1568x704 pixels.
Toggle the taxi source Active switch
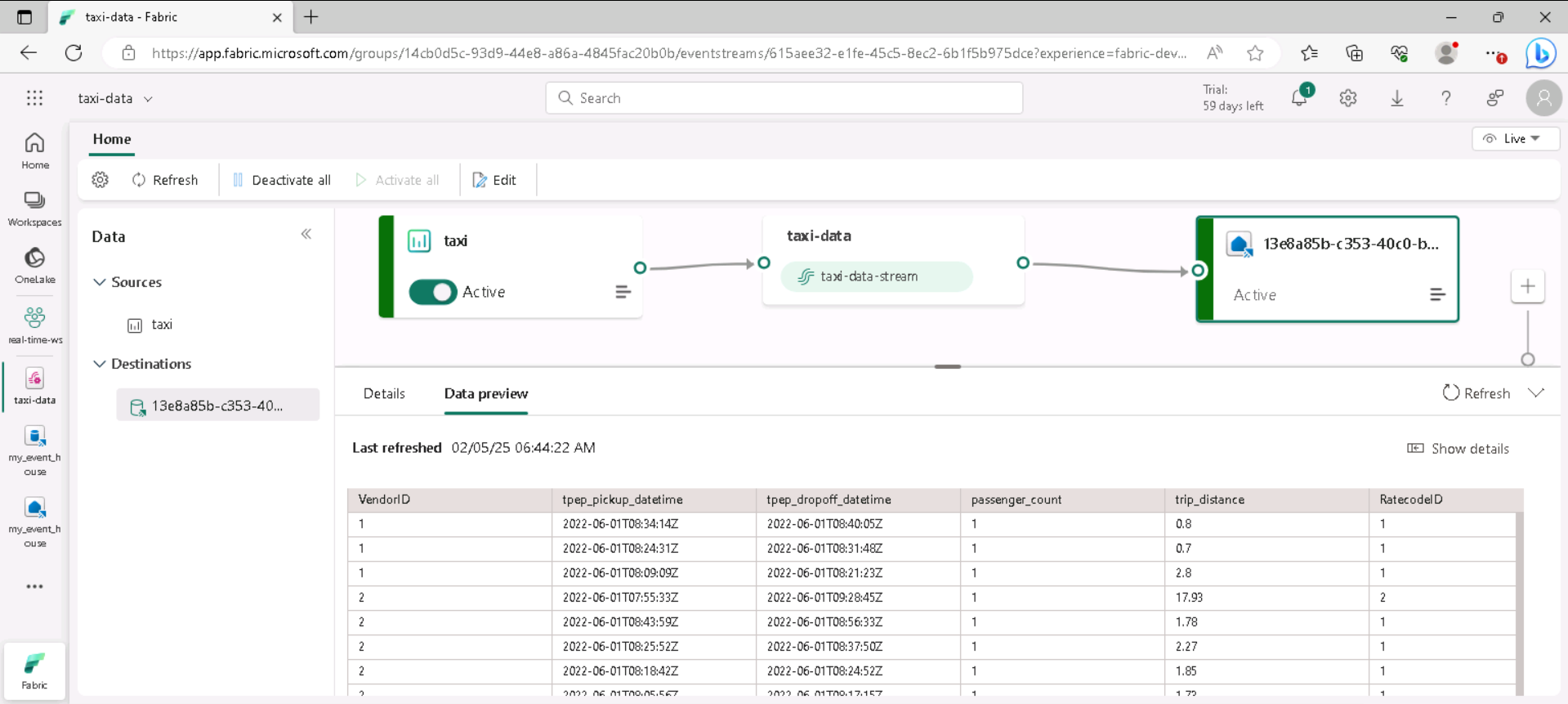coord(432,292)
